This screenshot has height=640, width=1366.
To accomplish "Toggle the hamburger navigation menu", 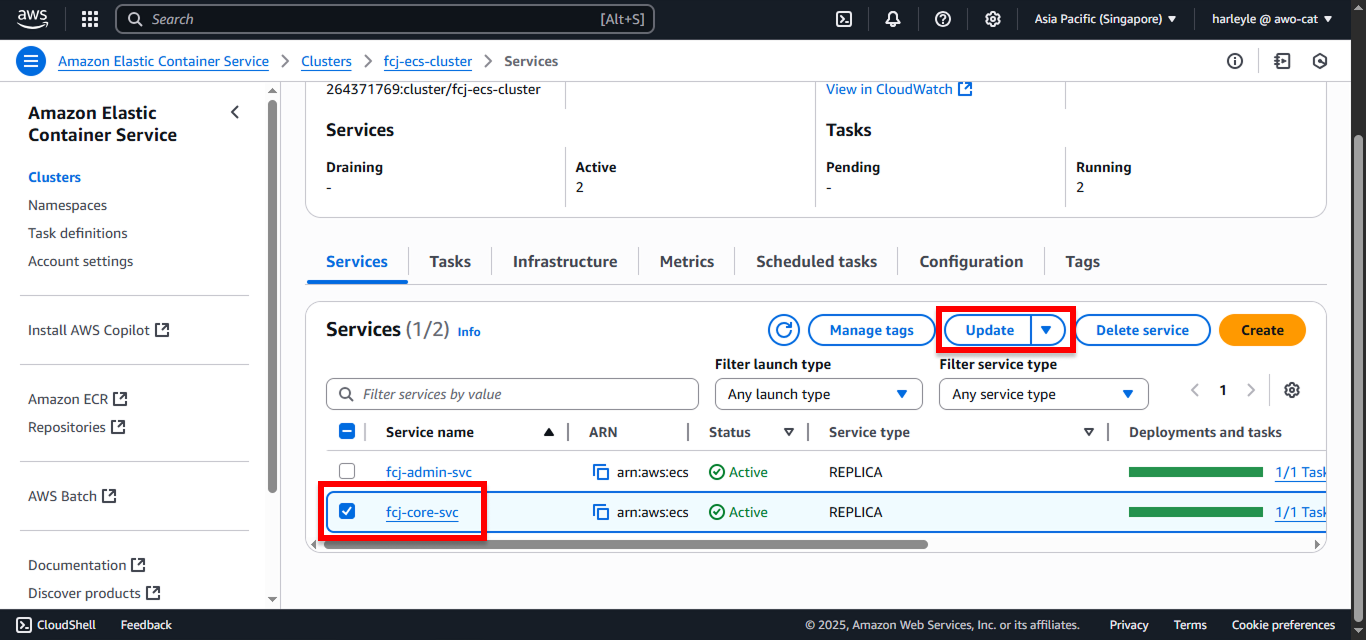I will [x=31, y=61].
